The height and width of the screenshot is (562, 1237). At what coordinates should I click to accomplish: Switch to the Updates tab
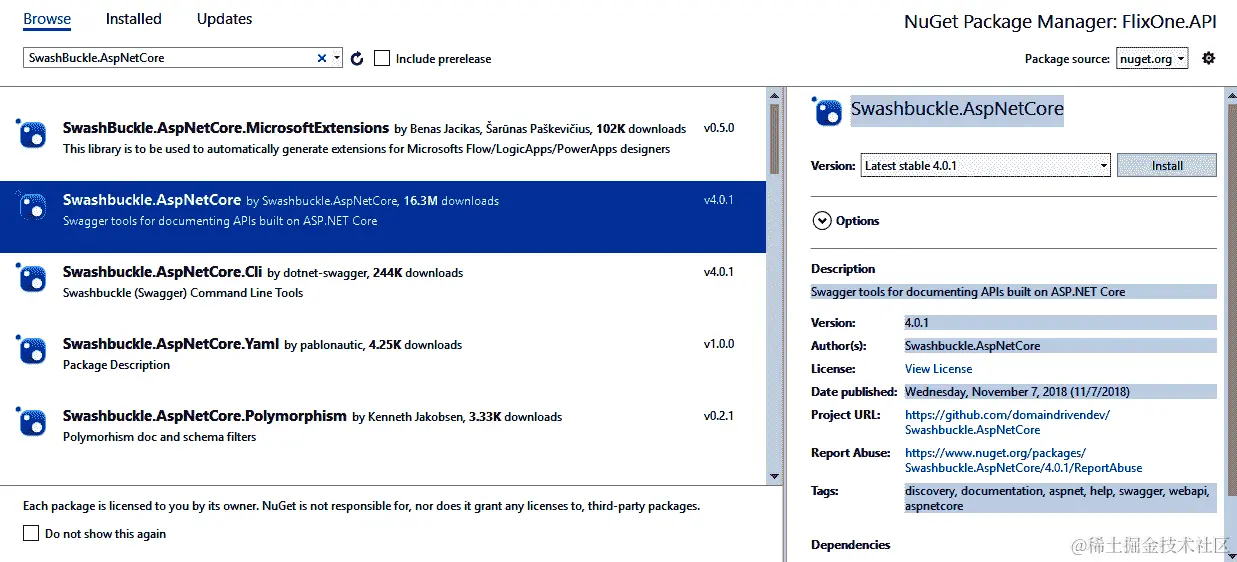coord(224,19)
